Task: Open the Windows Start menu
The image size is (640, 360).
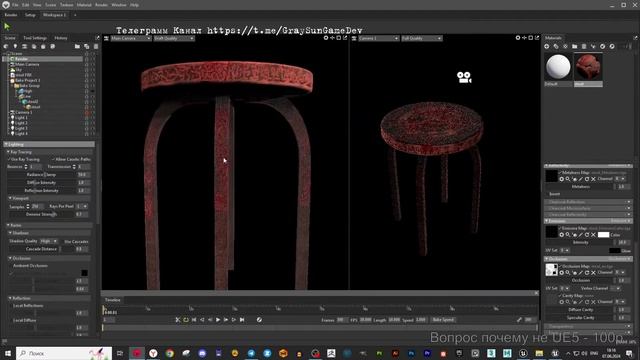Action: 7,353
